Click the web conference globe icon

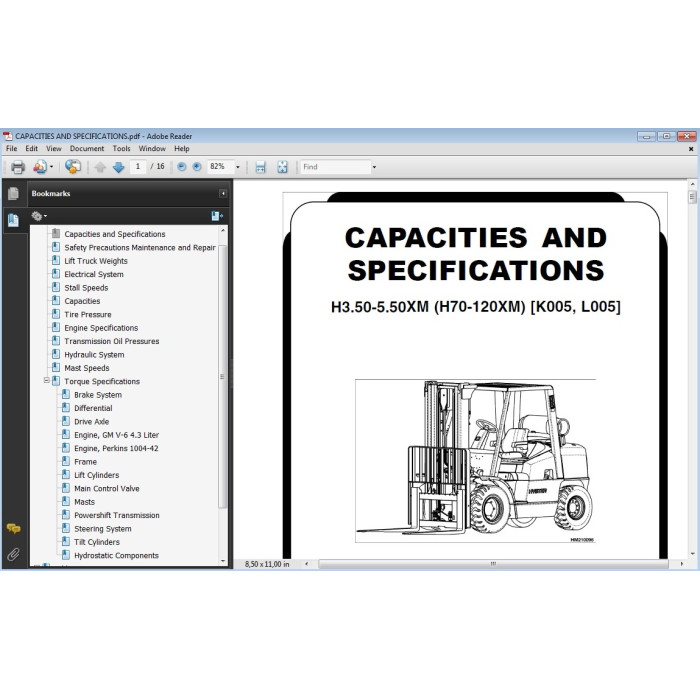(73, 167)
